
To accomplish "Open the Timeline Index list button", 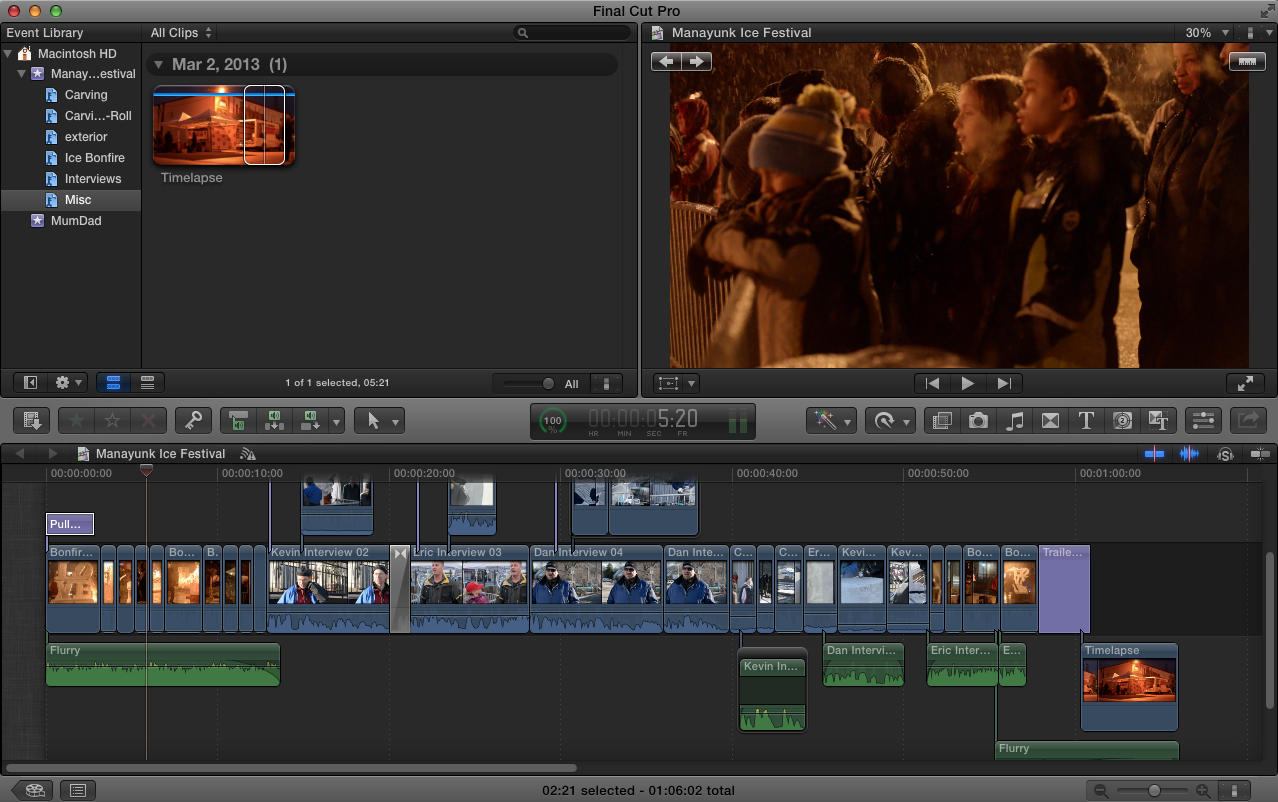I will pyautogui.click(x=78, y=790).
